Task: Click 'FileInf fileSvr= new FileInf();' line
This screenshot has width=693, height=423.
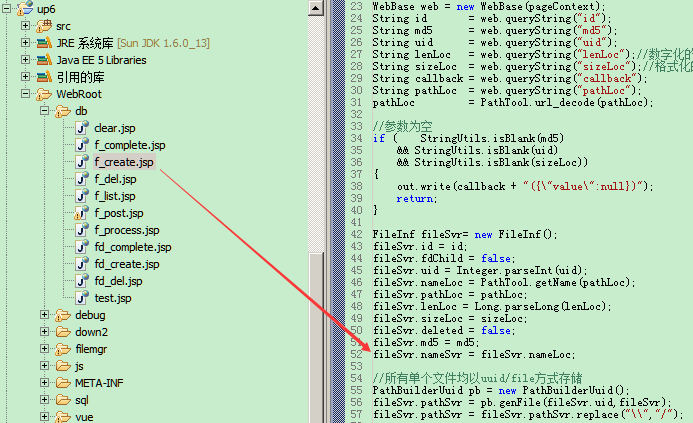Action: pyautogui.click(x=465, y=234)
